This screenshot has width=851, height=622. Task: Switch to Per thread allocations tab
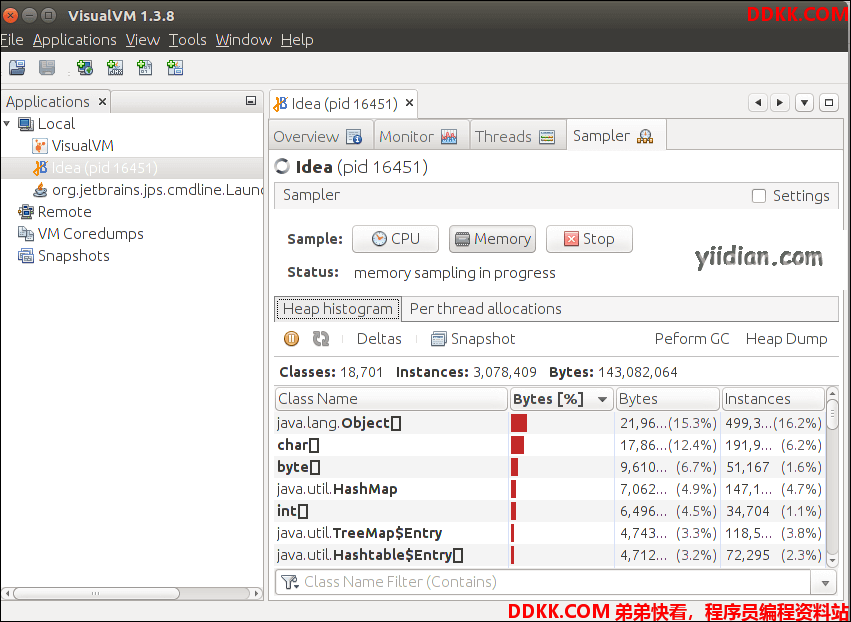pos(485,309)
